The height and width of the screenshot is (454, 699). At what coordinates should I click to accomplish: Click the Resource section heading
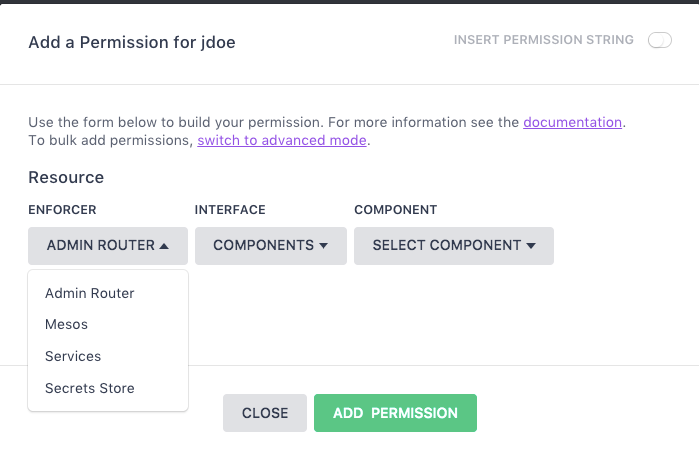[66, 177]
